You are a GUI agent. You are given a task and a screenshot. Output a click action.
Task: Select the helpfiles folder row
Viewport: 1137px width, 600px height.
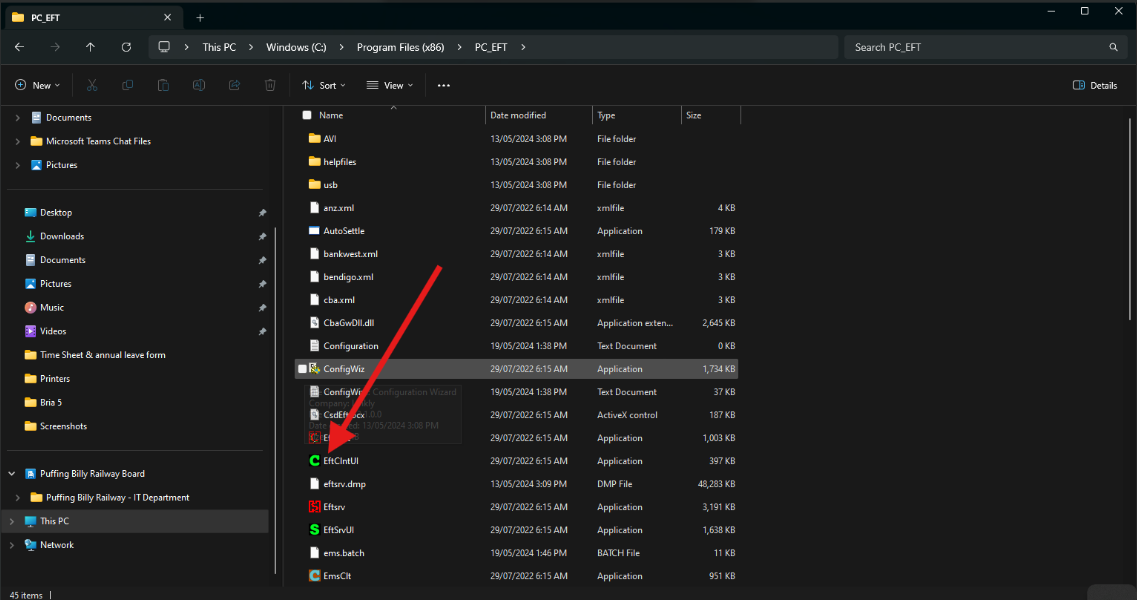[x=516, y=162]
